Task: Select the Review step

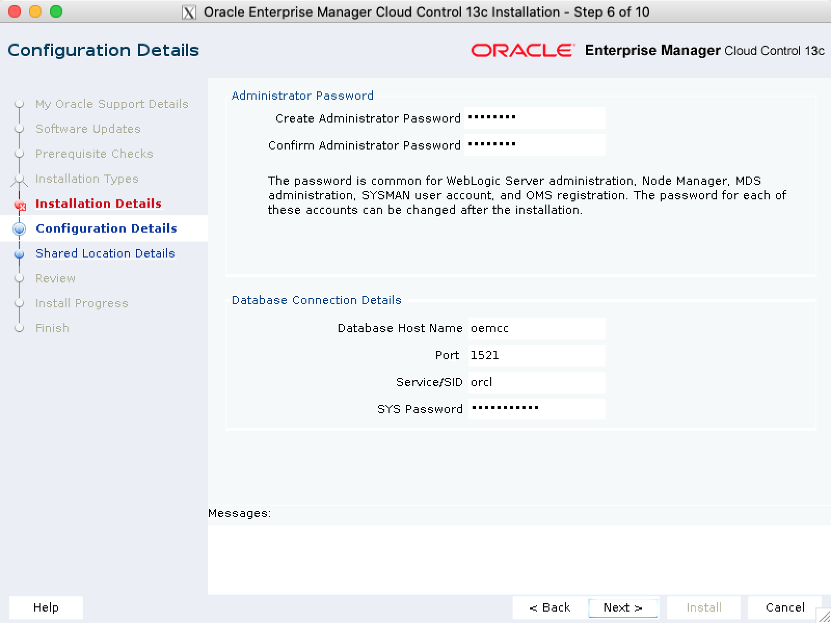Action: [x=55, y=279]
